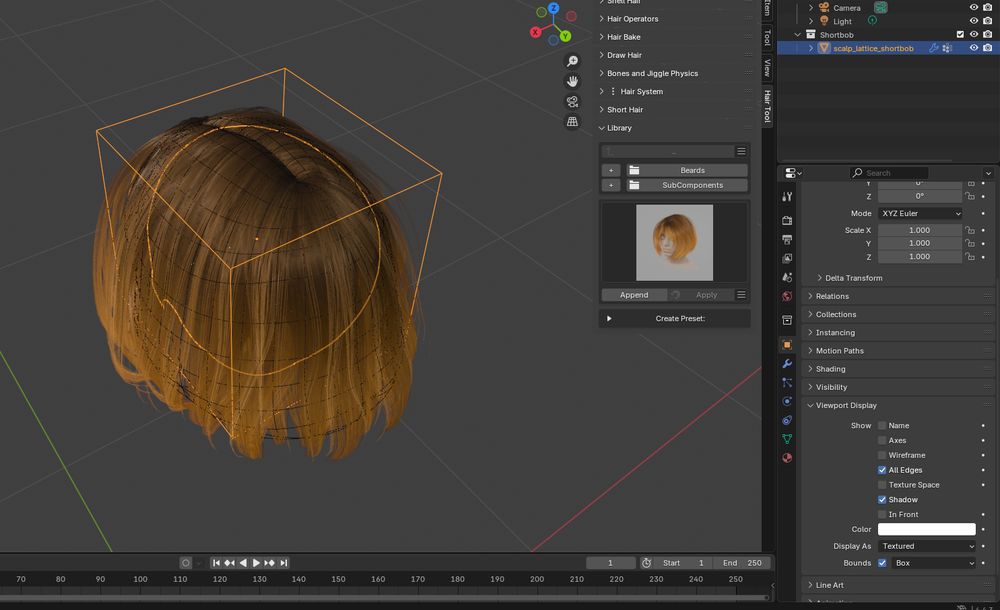This screenshot has width=1000, height=610.
Task: Open the Material properties tab icon
Action: (787, 458)
